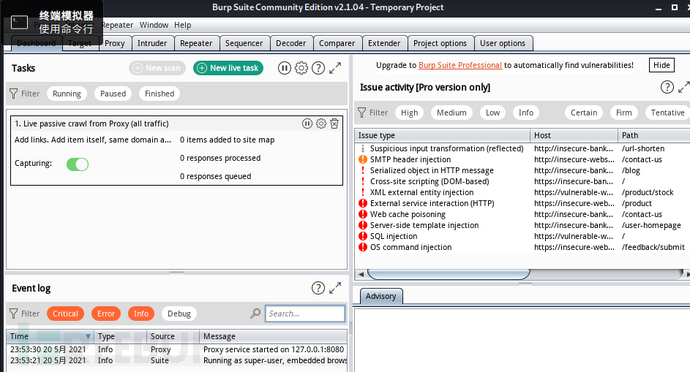Open the Window menu
This screenshot has height=372, width=690.
click(154, 25)
